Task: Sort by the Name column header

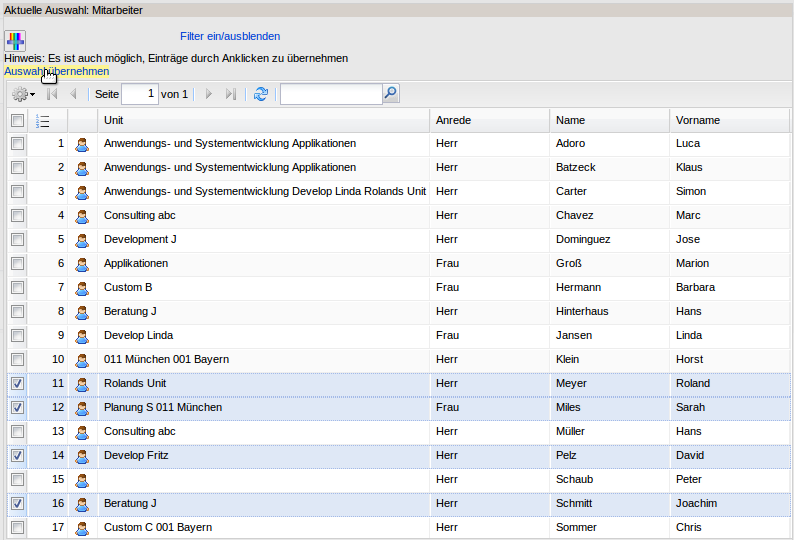Action: 570,121
